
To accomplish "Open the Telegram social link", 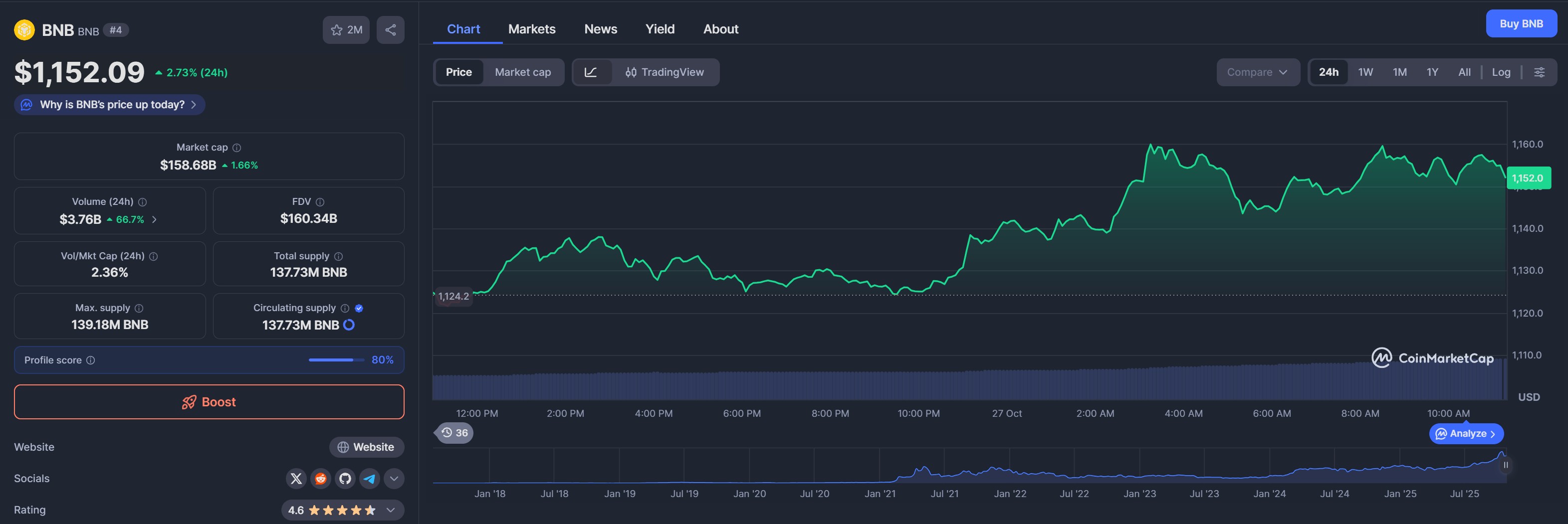I will 370,478.
